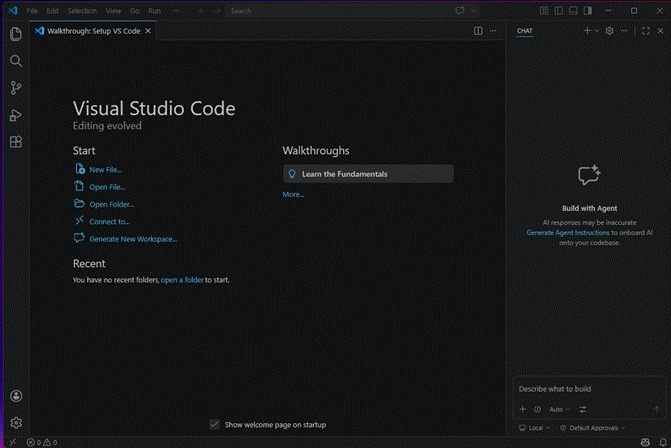
Task: Open the Go menu
Action: pyautogui.click(x=134, y=11)
